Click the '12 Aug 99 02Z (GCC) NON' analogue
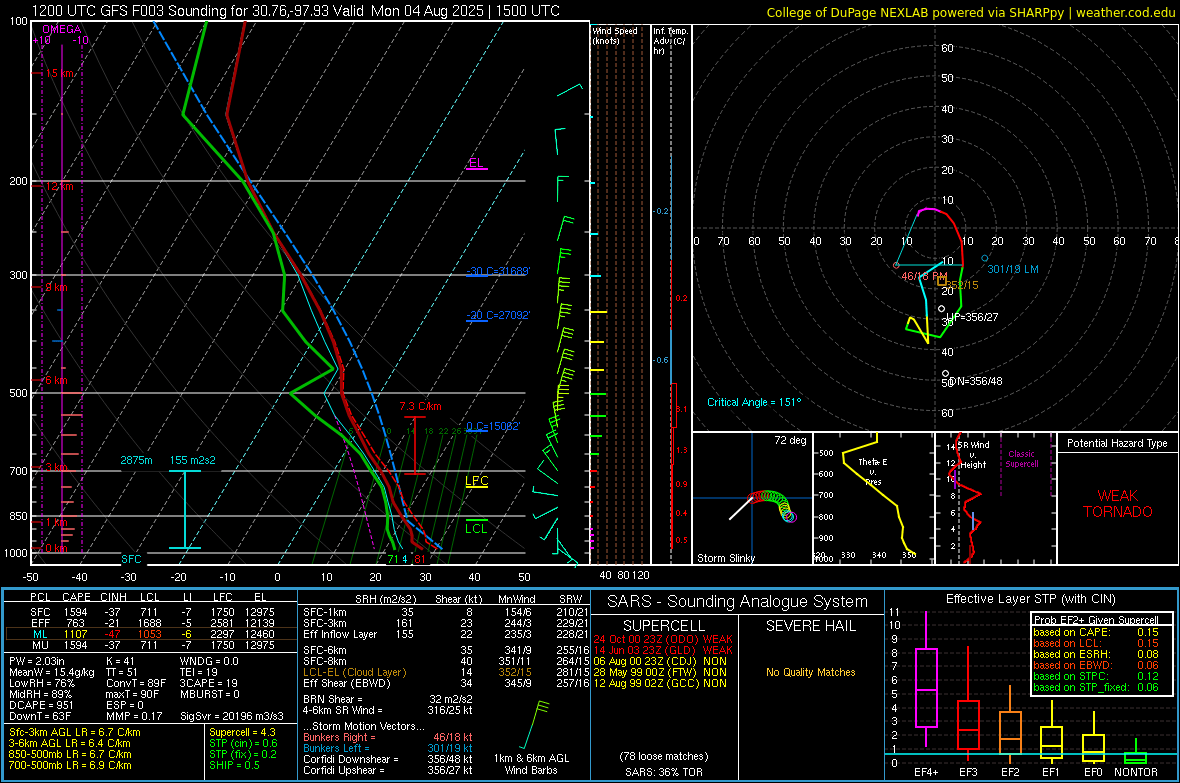The image size is (1180, 783). [x=660, y=683]
